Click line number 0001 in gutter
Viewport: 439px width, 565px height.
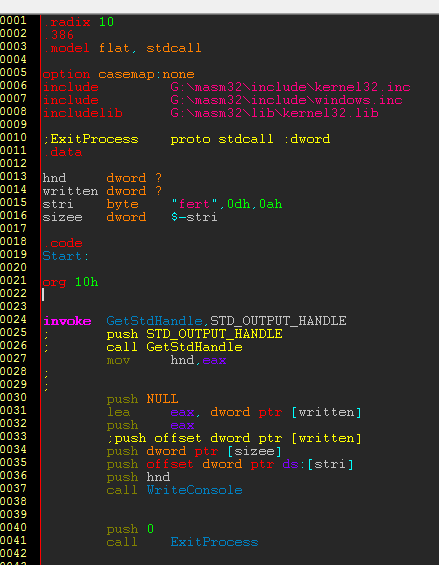[x=13, y=21]
